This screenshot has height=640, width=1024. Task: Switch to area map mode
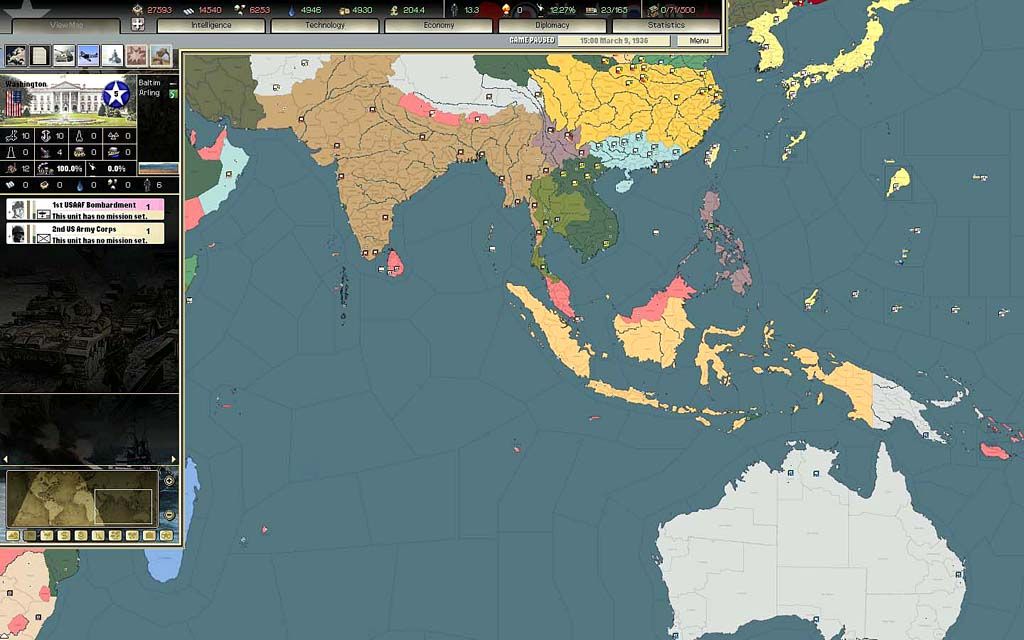click(x=132, y=536)
